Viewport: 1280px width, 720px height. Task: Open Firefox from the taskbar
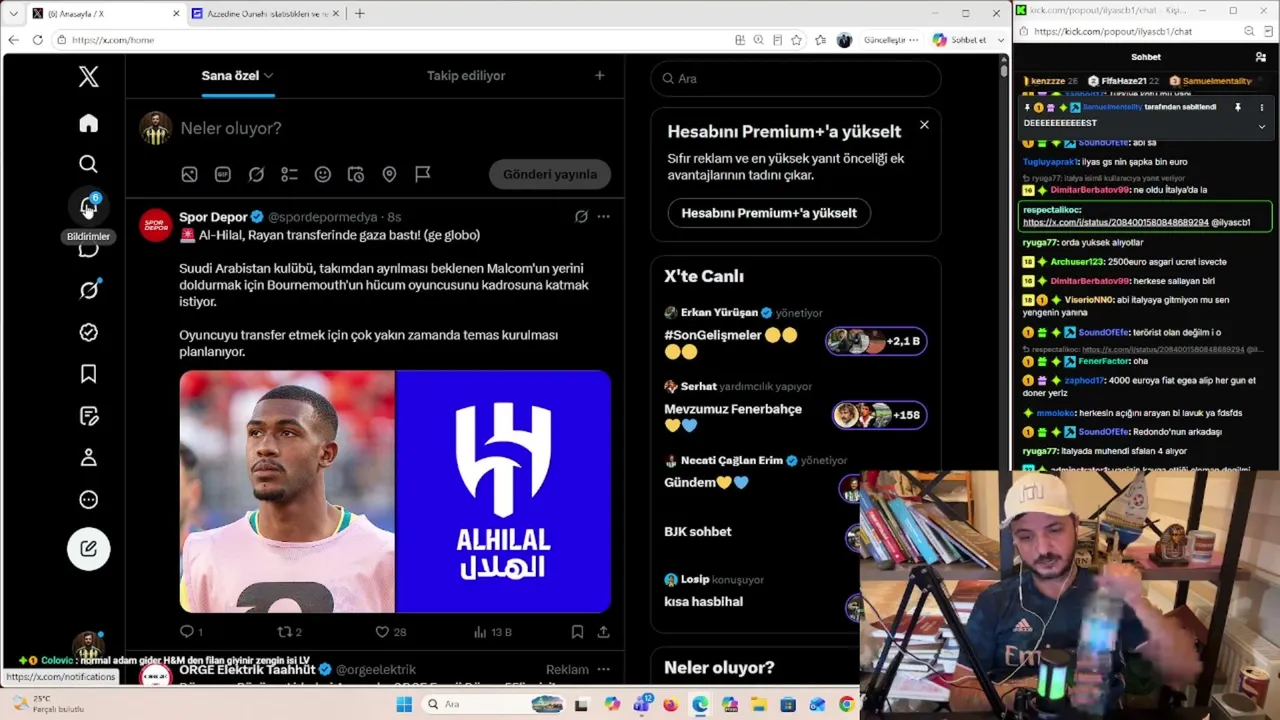tap(671, 705)
